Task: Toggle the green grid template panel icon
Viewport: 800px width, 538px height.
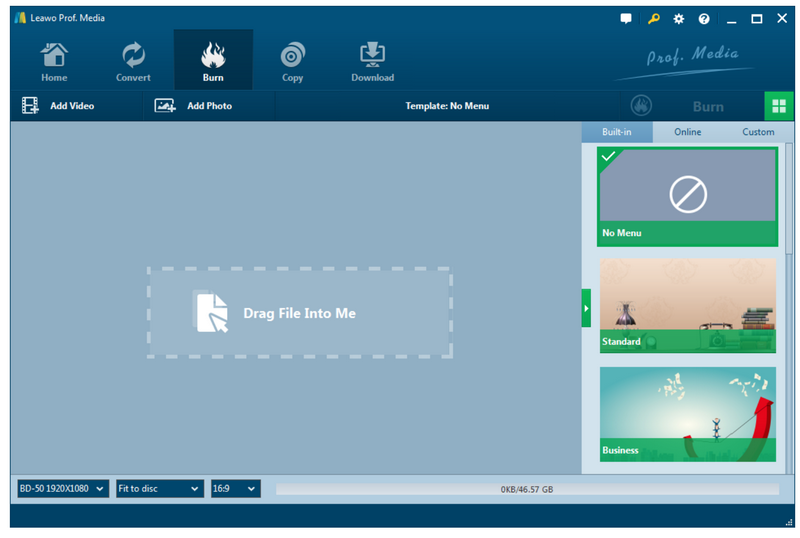Action: [779, 106]
